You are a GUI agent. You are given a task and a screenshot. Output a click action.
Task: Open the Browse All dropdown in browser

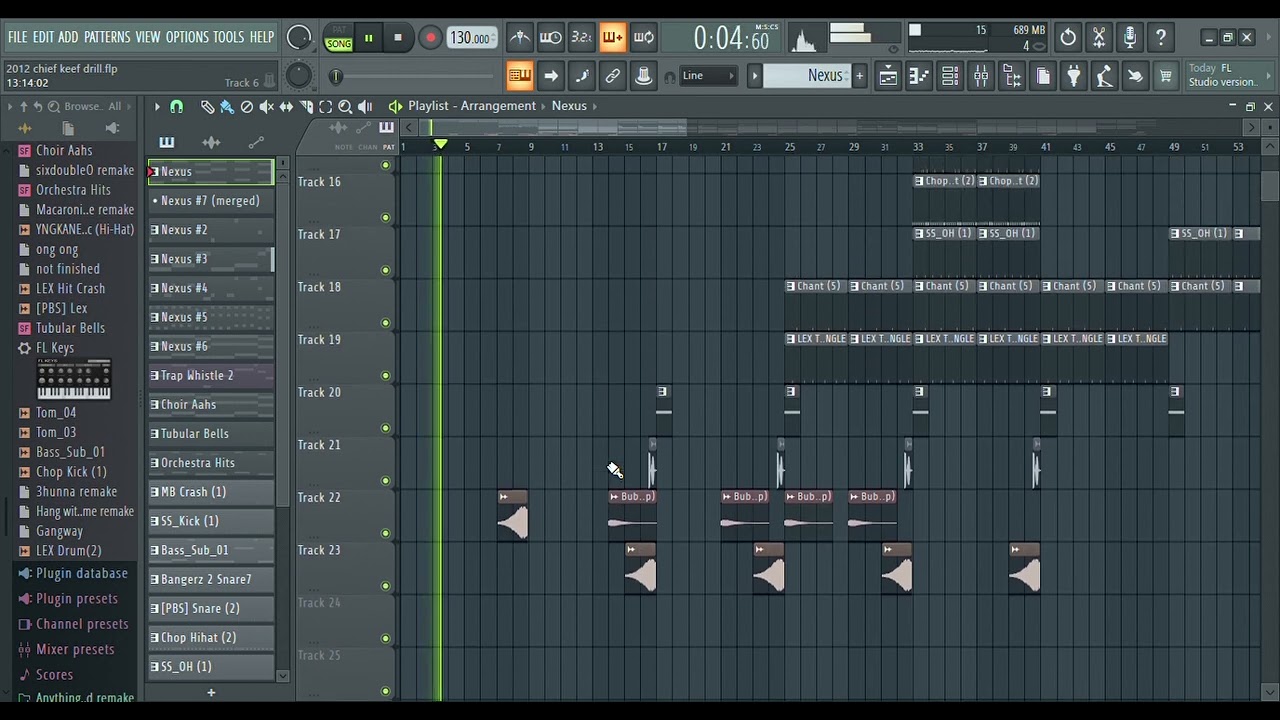point(98,107)
